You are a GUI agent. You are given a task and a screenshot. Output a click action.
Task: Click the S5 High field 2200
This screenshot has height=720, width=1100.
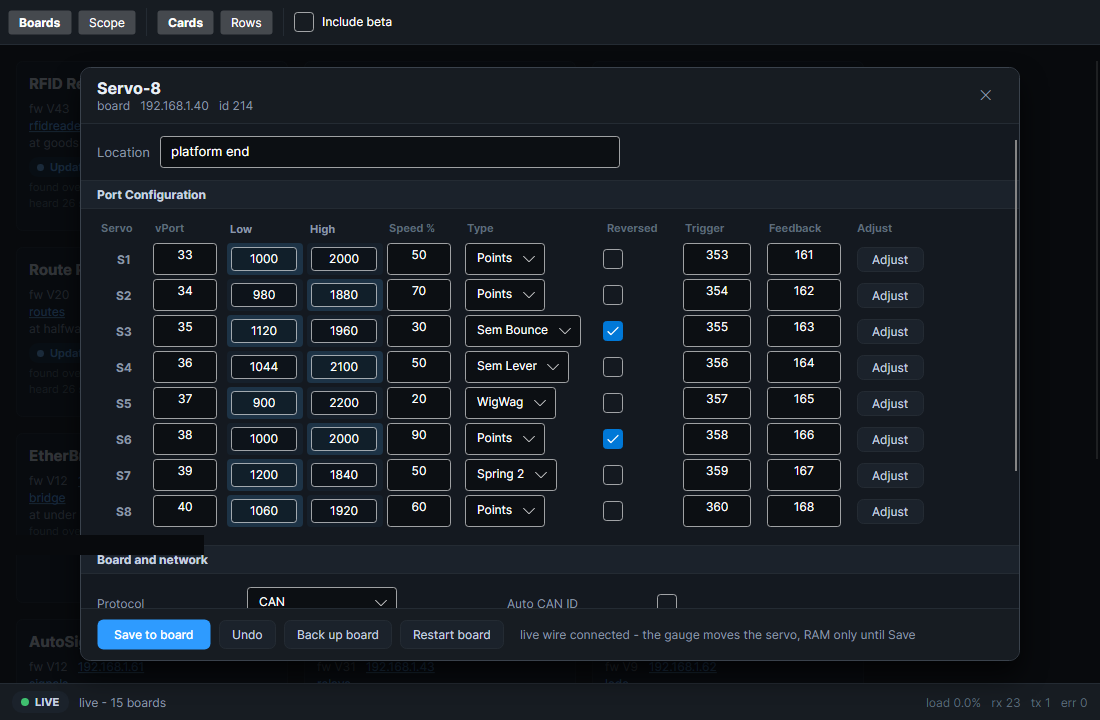(344, 403)
